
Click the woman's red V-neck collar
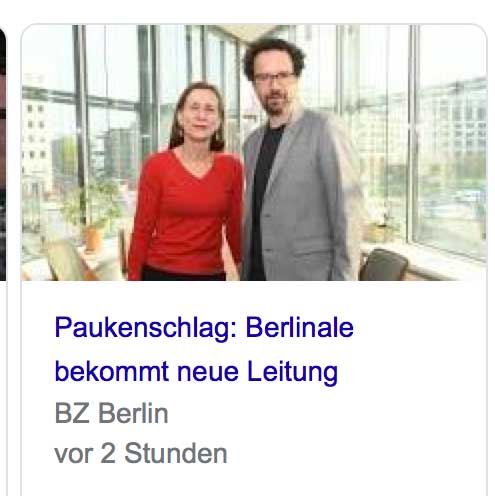tap(193, 165)
